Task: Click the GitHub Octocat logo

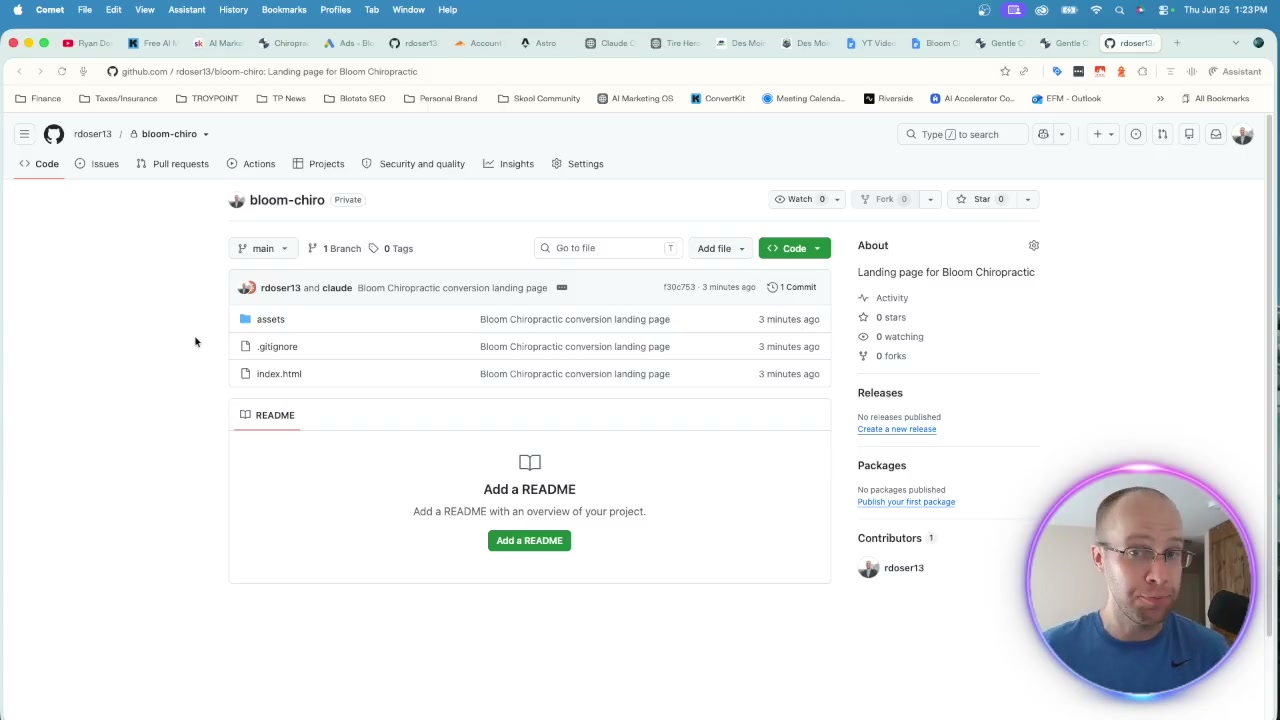Action: 54,134
